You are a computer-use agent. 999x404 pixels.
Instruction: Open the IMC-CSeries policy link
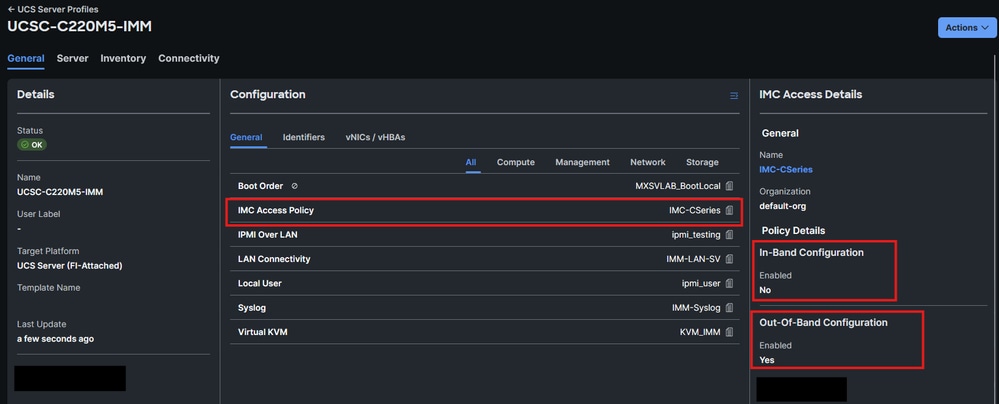coord(786,170)
